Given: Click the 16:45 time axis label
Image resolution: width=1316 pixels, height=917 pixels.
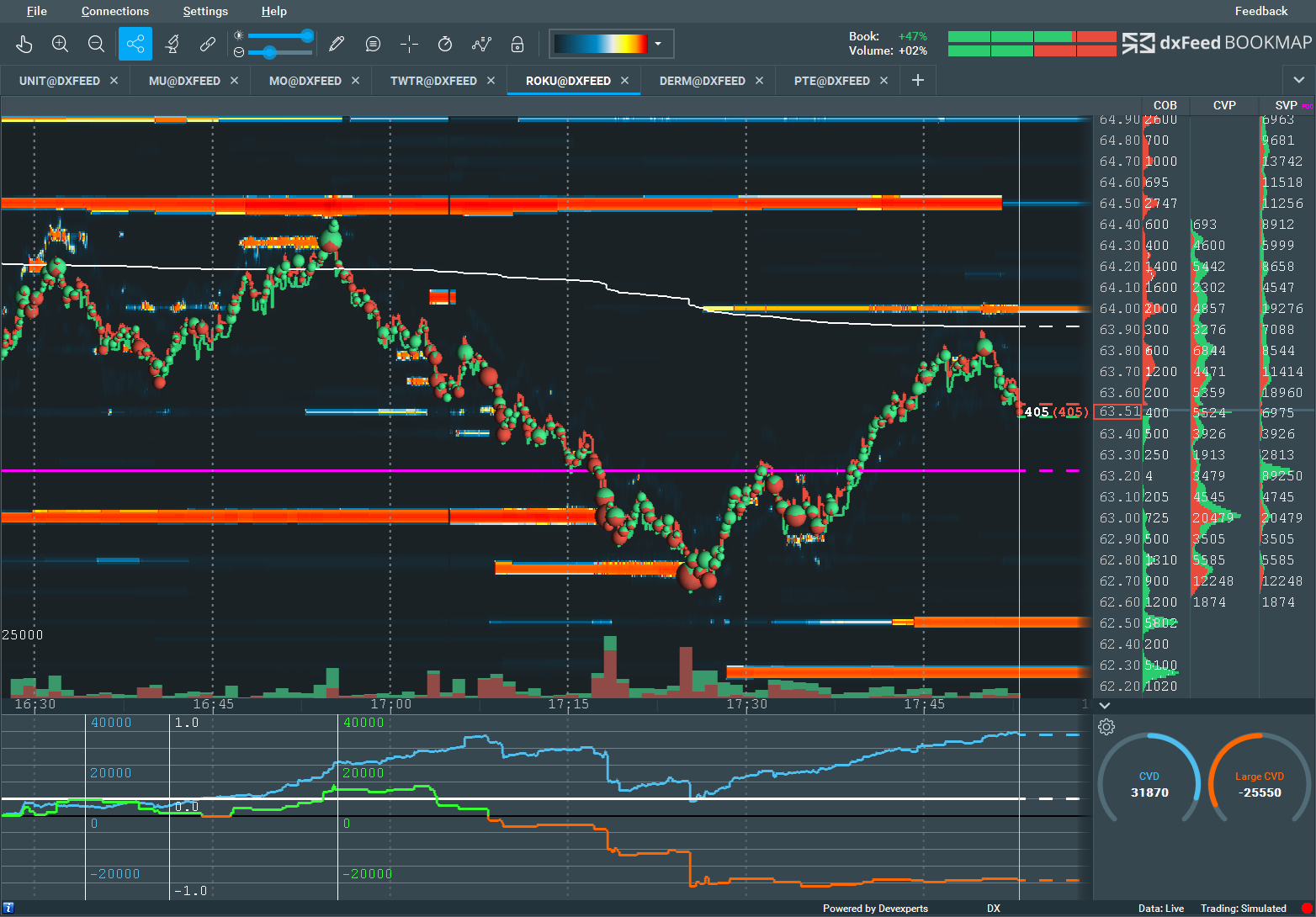Looking at the screenshot, I should point(214,704).
